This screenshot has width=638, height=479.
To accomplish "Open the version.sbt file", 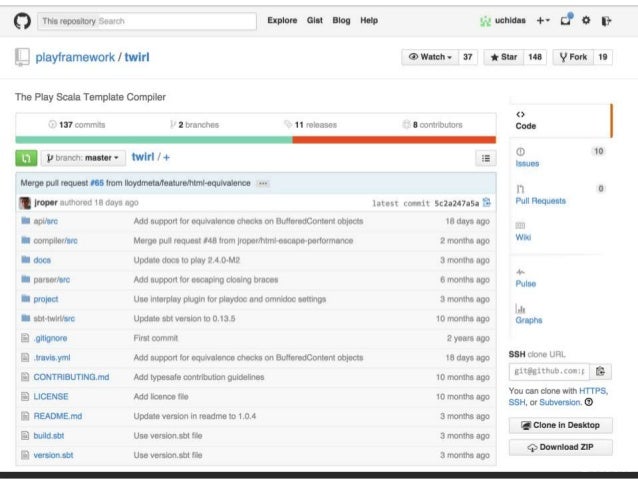I will pyautogui.click(x=53, y=455).
